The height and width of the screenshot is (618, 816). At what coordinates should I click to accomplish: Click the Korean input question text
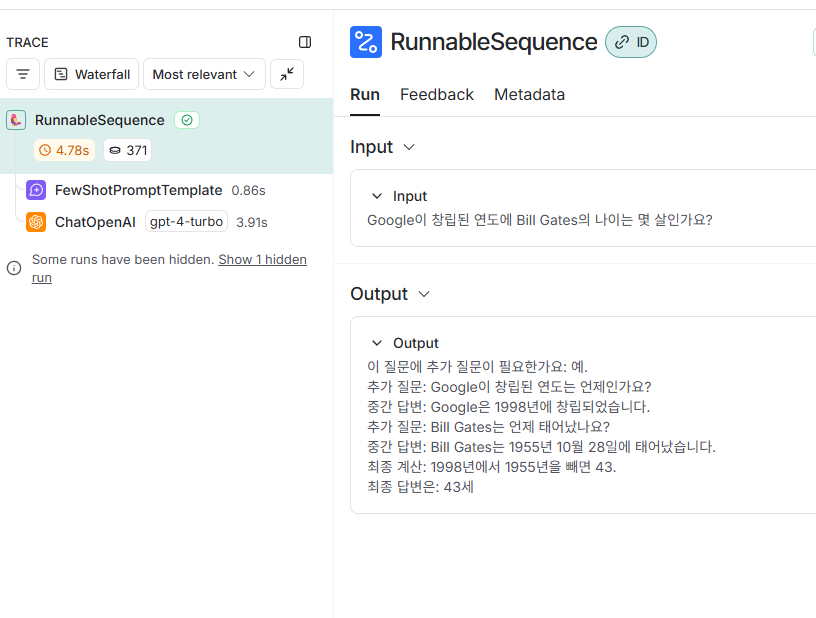tap(540, 220)
